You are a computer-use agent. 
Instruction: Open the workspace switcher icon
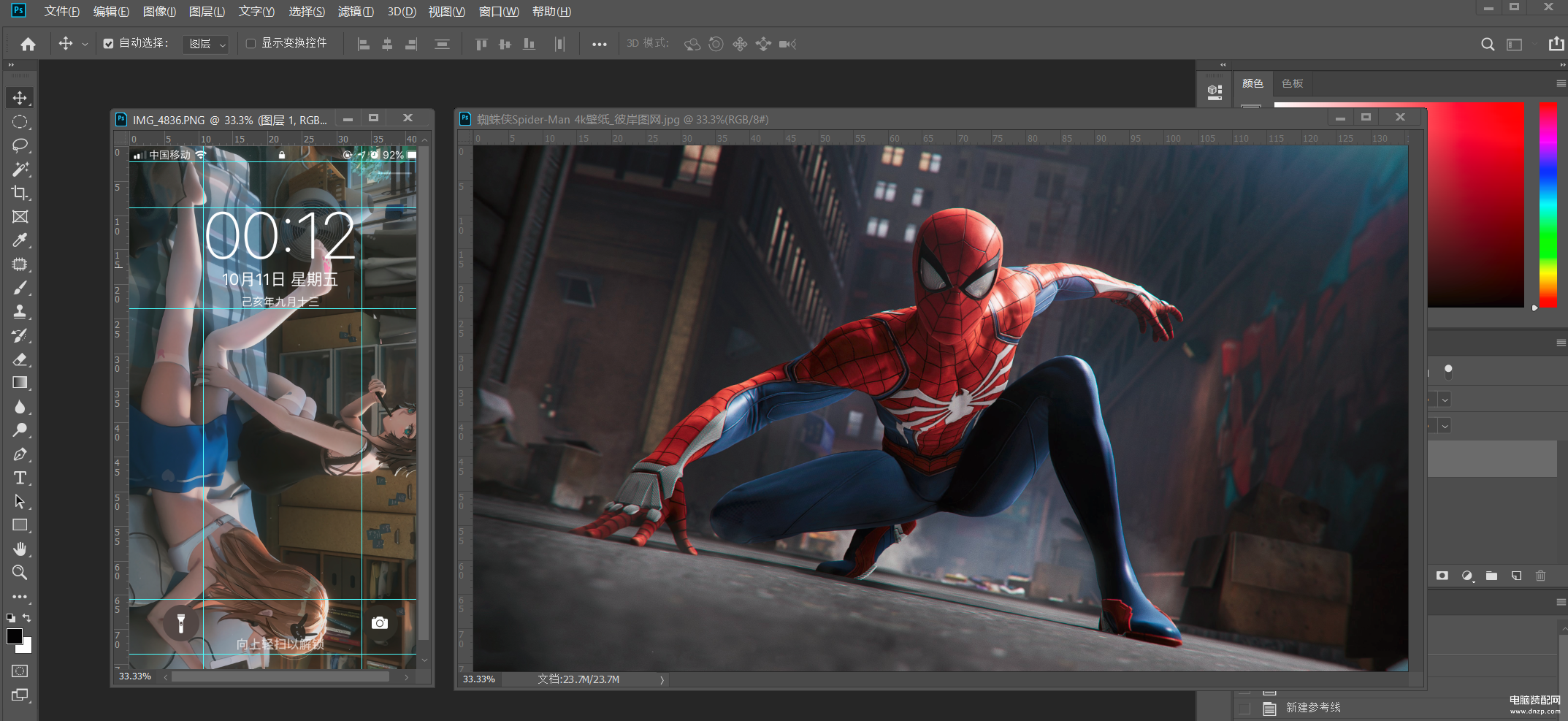pos(1514,45)
